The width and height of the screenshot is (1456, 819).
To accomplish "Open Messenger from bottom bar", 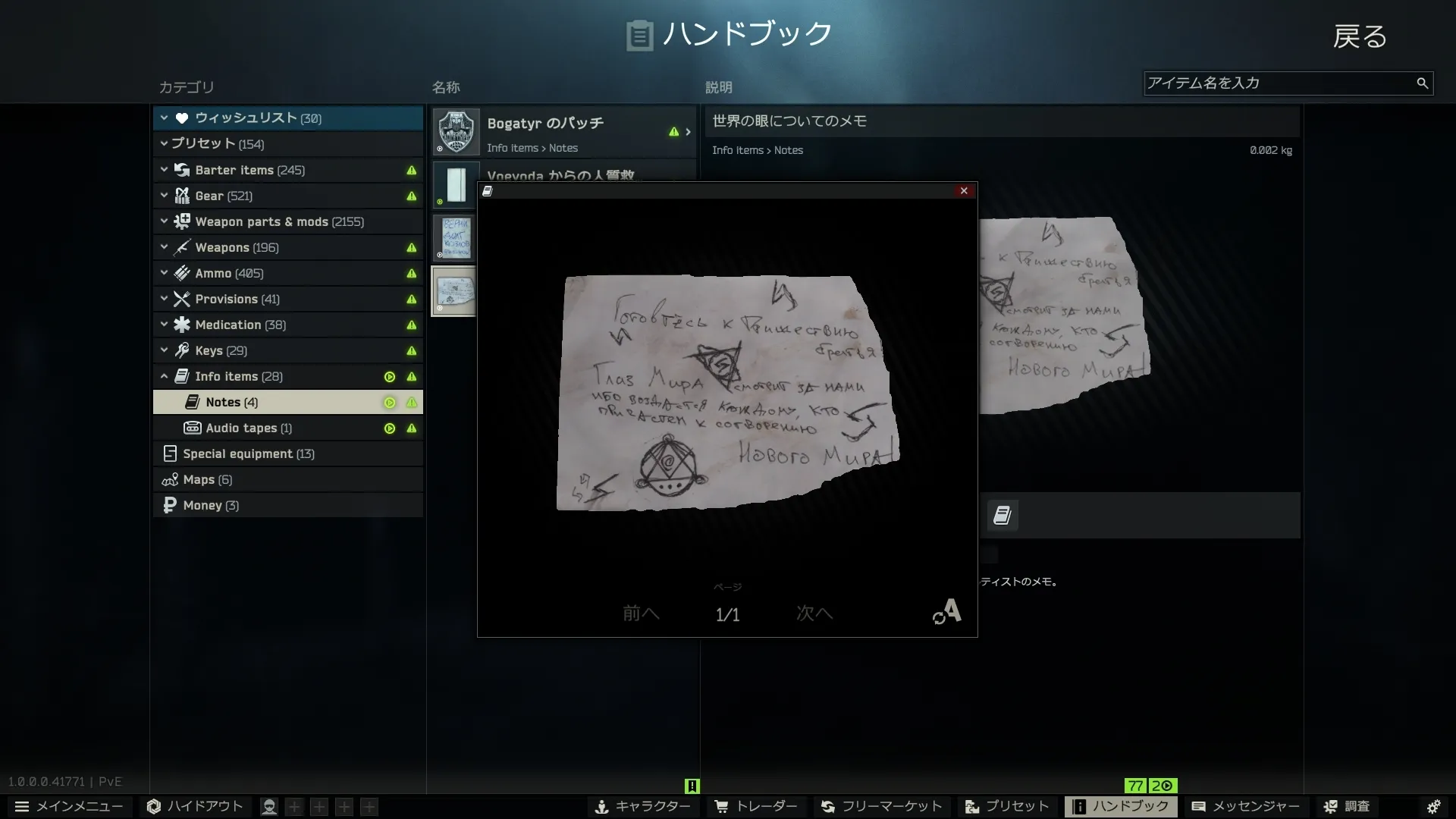I will click(x=1245, y=807).
